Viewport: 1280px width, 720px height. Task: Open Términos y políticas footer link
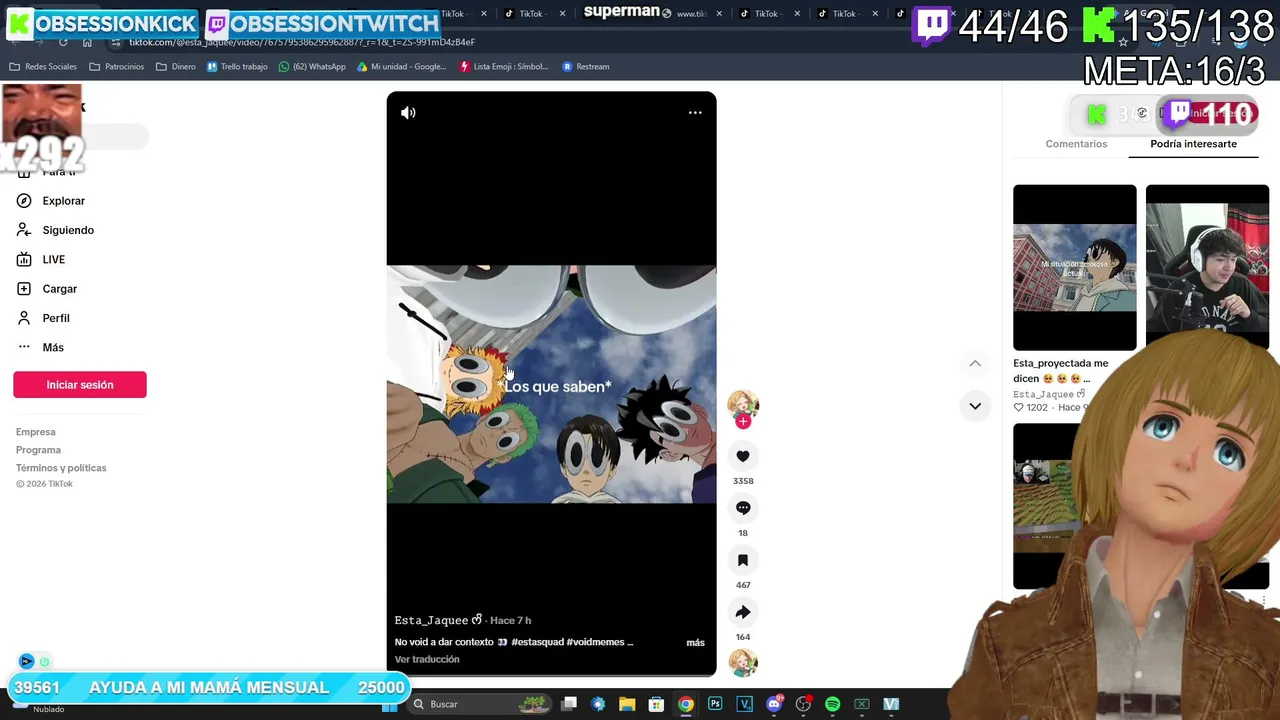click(61, 468)
